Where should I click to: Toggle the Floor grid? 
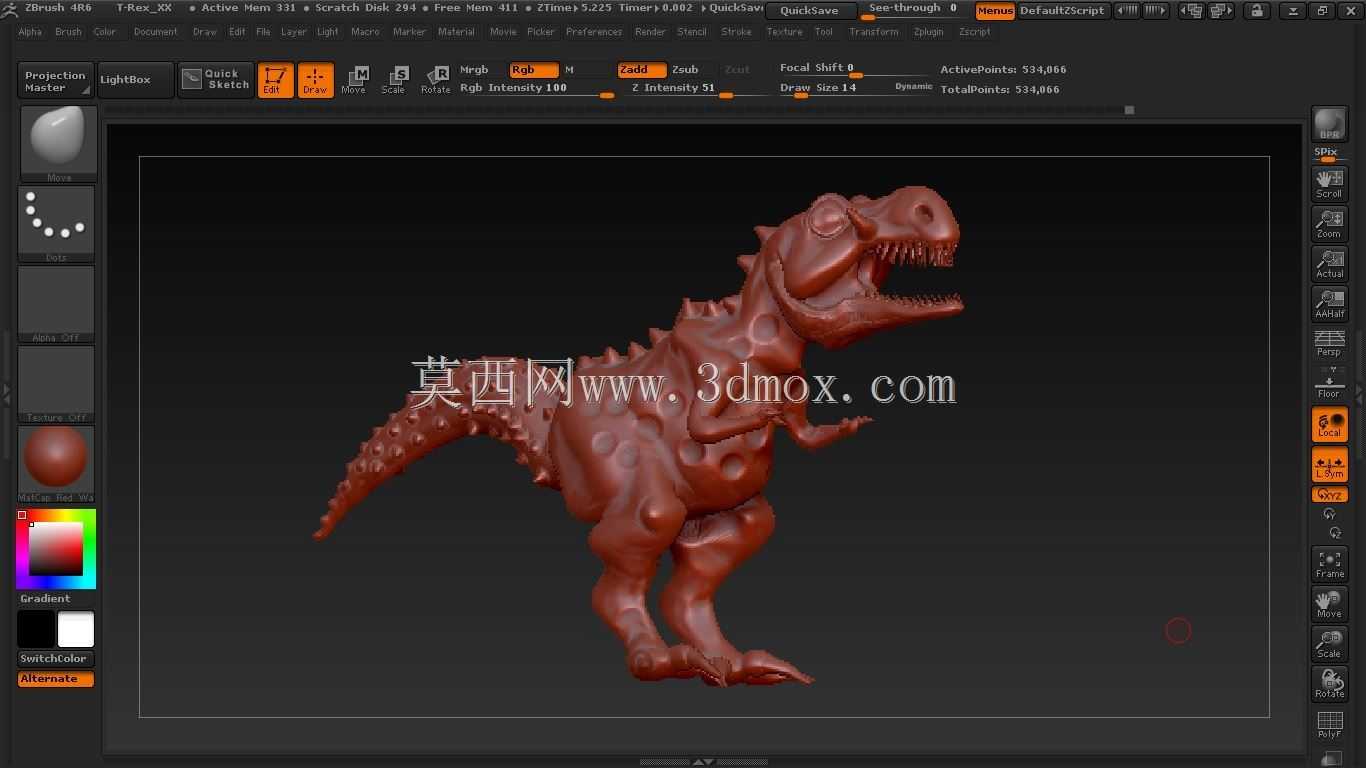[1329, 384]
